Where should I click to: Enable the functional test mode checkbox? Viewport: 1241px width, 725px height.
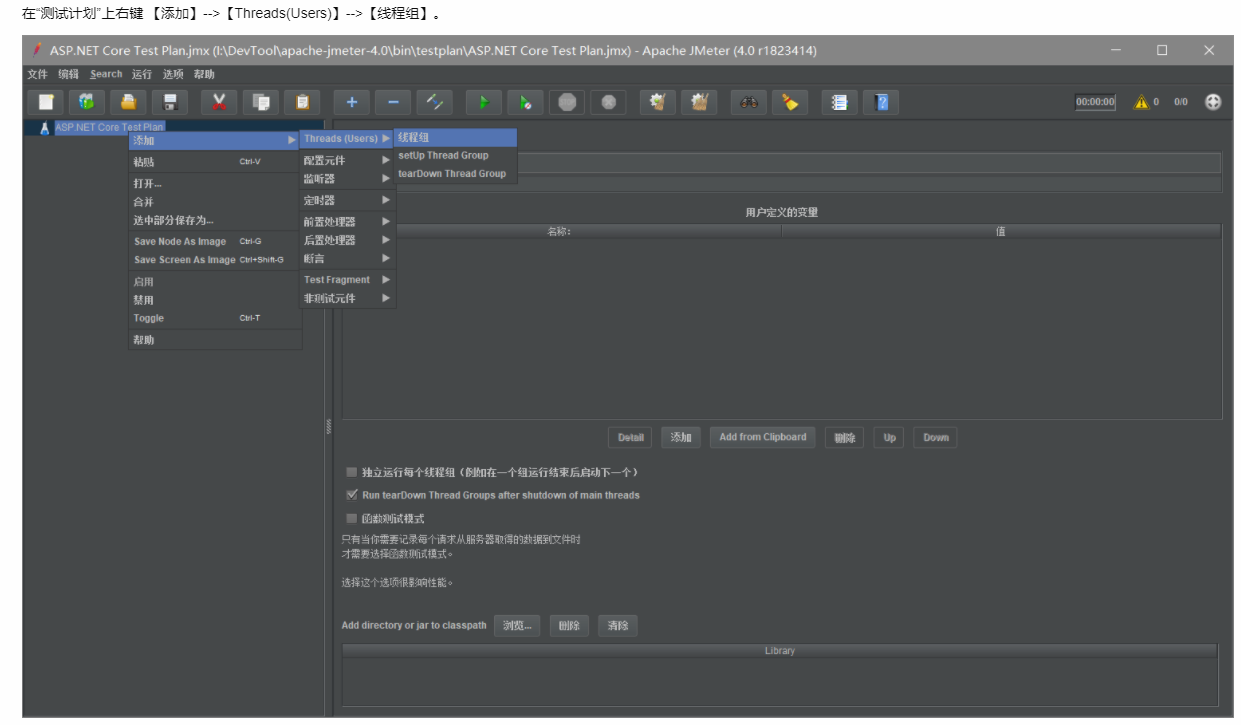351,519
